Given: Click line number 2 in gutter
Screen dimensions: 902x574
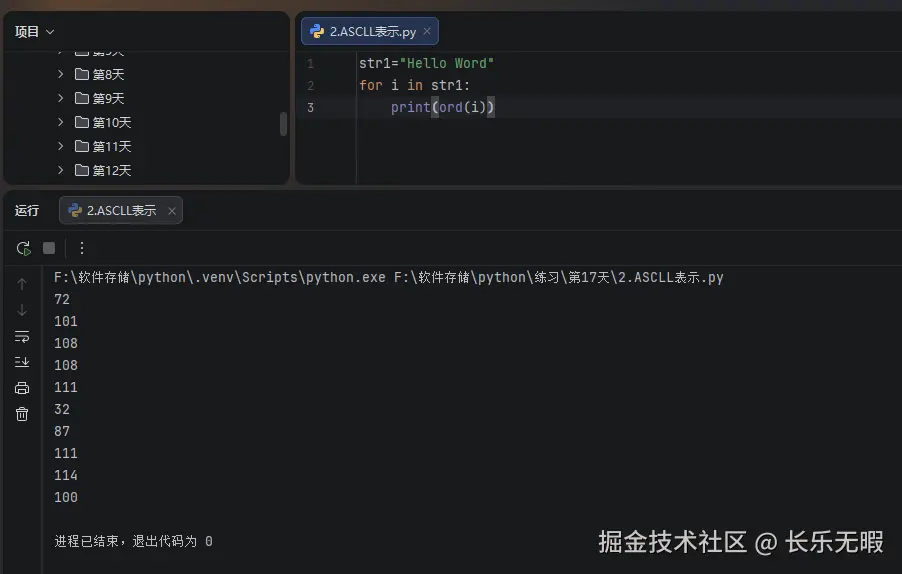Looking at the screenshot, I should pos(311,85).
